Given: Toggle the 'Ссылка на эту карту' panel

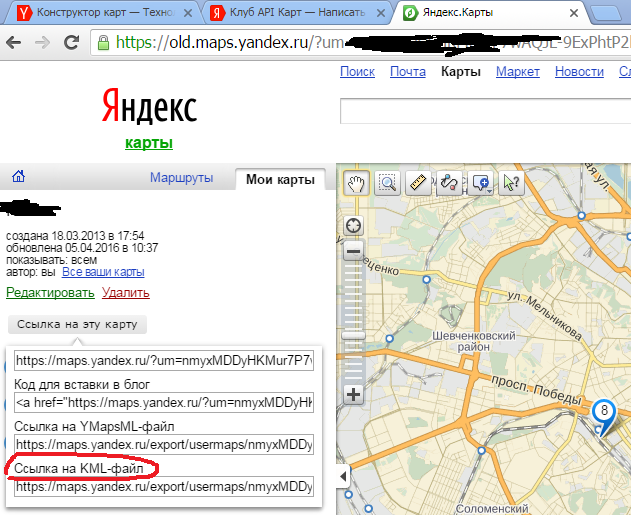Looking at the screenshot, I should point(77,324).
